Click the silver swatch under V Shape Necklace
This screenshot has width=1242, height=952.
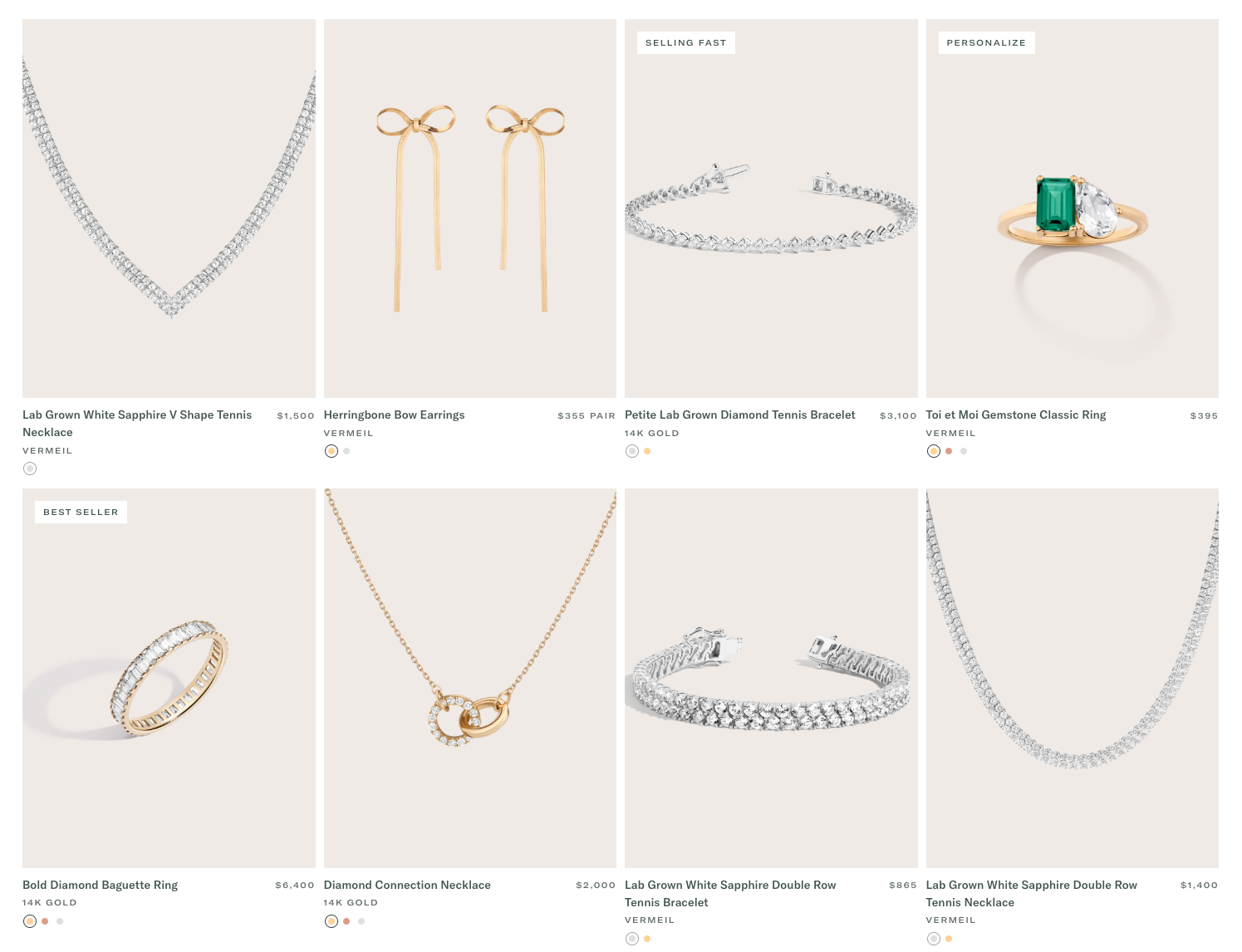(x=30, y=469)
